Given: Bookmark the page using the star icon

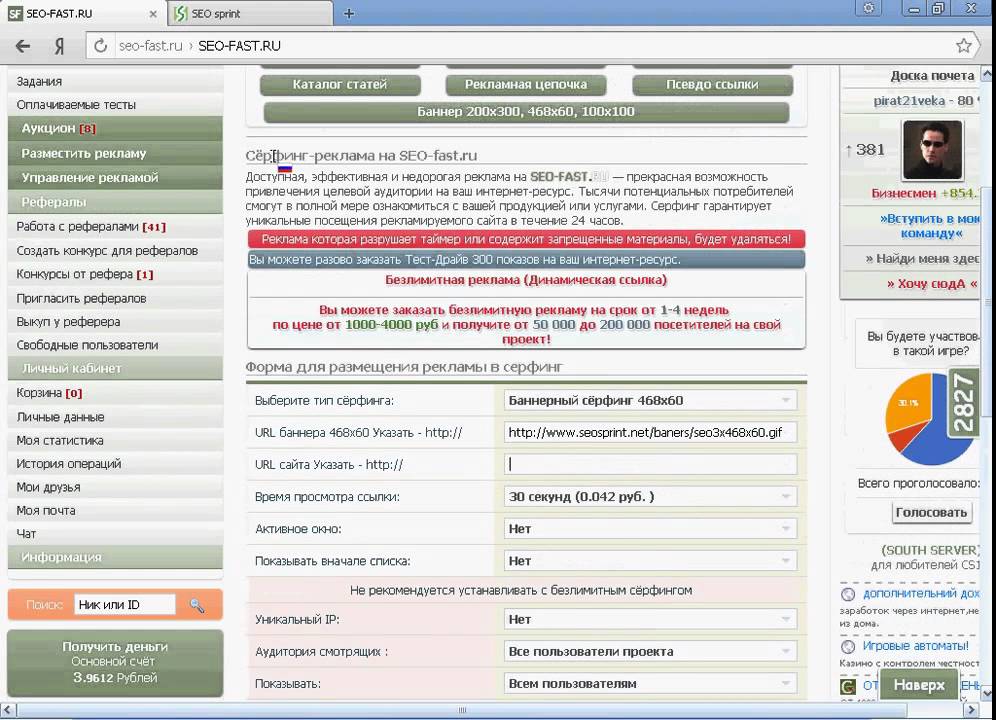Looking at the screenshot, I should pyautogui.click(x=963, y=46).
